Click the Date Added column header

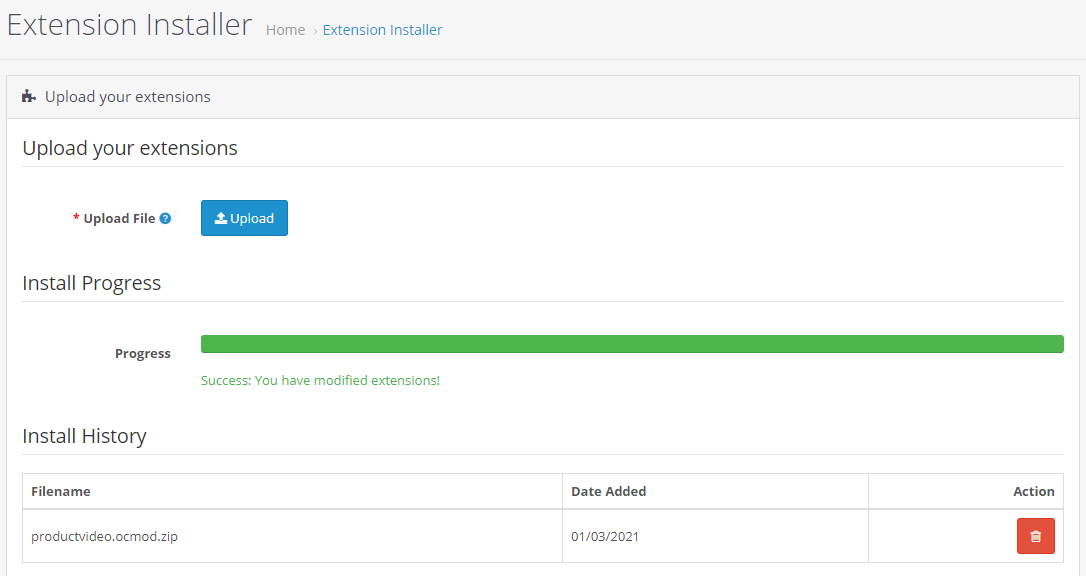click(x=715, y=492)
